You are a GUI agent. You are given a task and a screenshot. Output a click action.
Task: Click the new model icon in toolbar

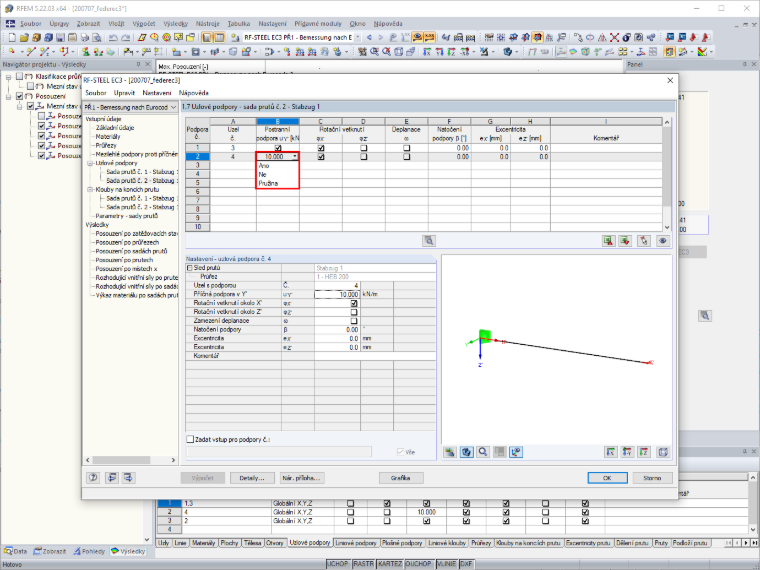(x=12, y=37)
